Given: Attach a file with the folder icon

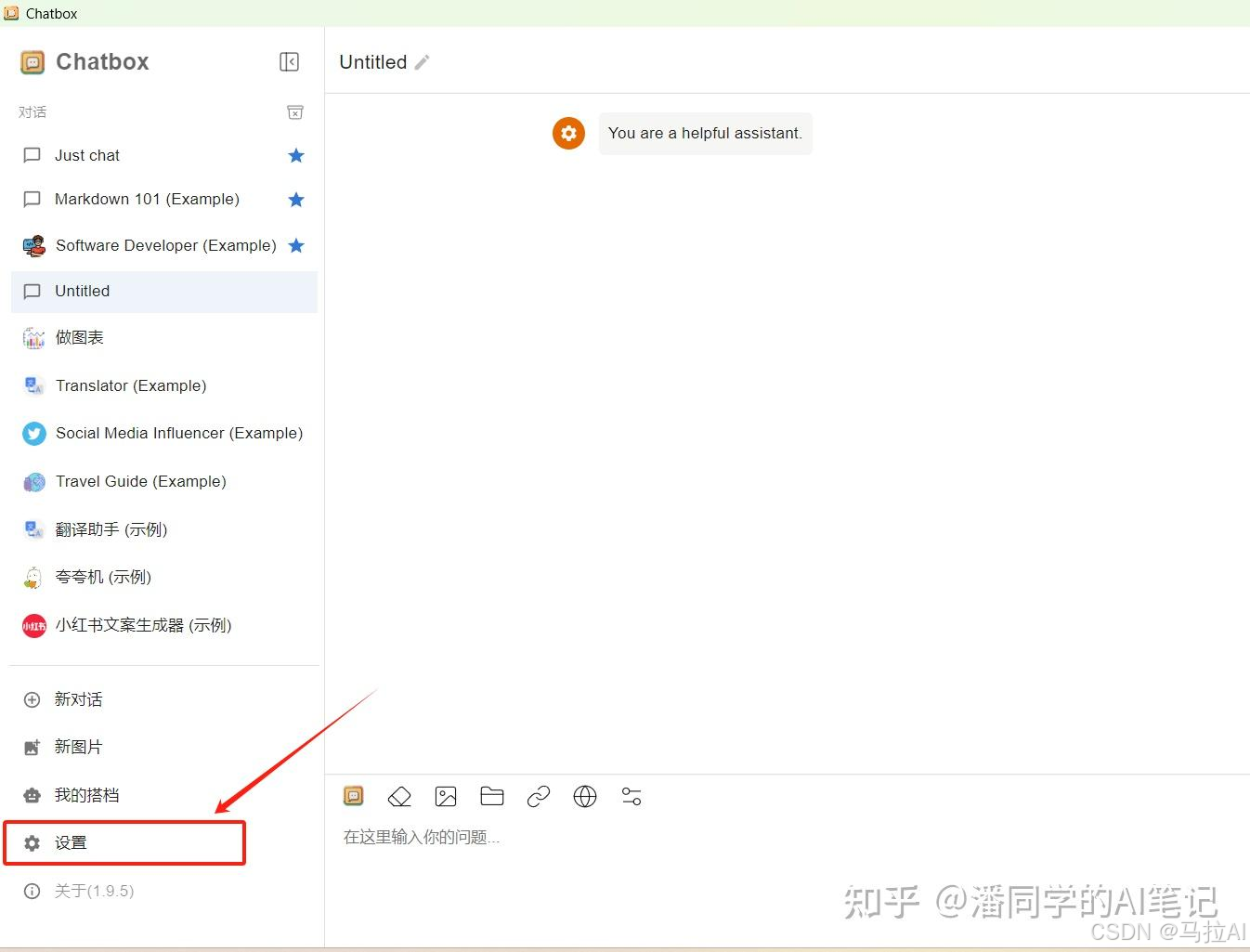Looking at the screenshot, I should (492, 796).
